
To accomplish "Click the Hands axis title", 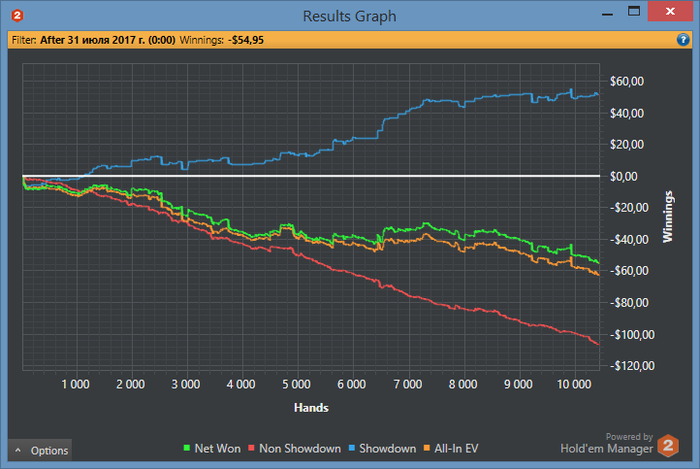I will pos(311,408).
